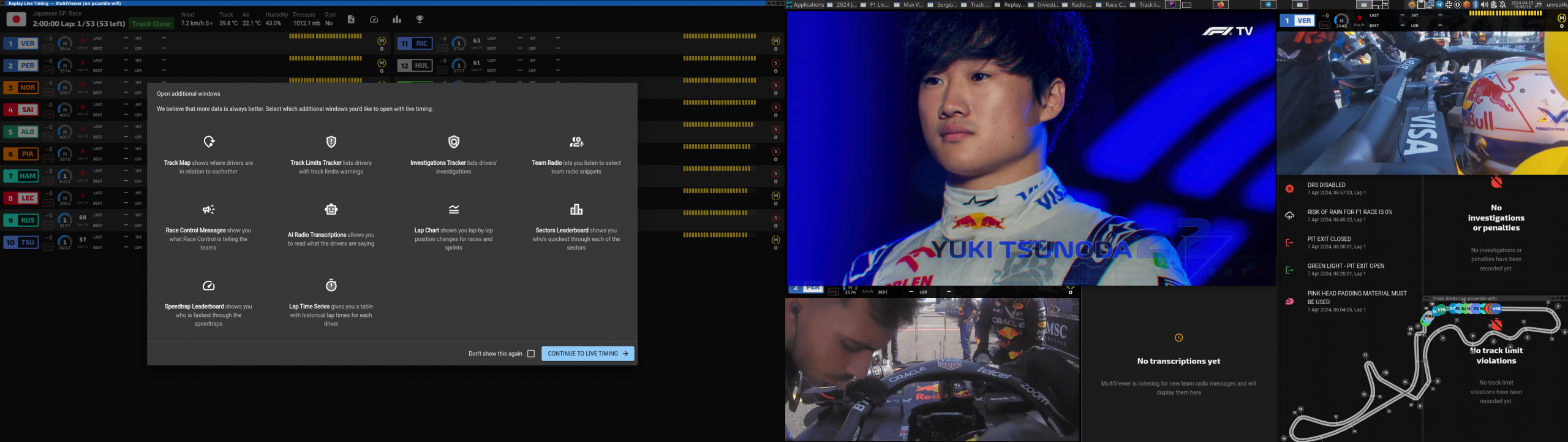Click soft tyre icon in HUL timing row
The width and height of the screenshot is (1568, 442).
click(776, 63)
